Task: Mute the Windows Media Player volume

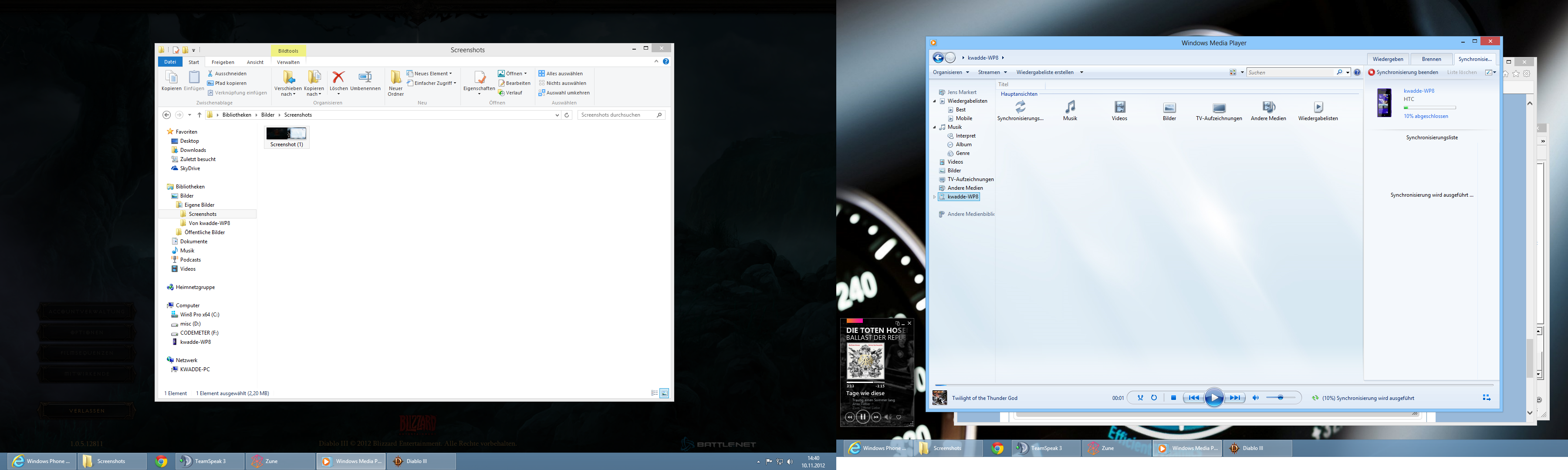Action: (1256, 398)
